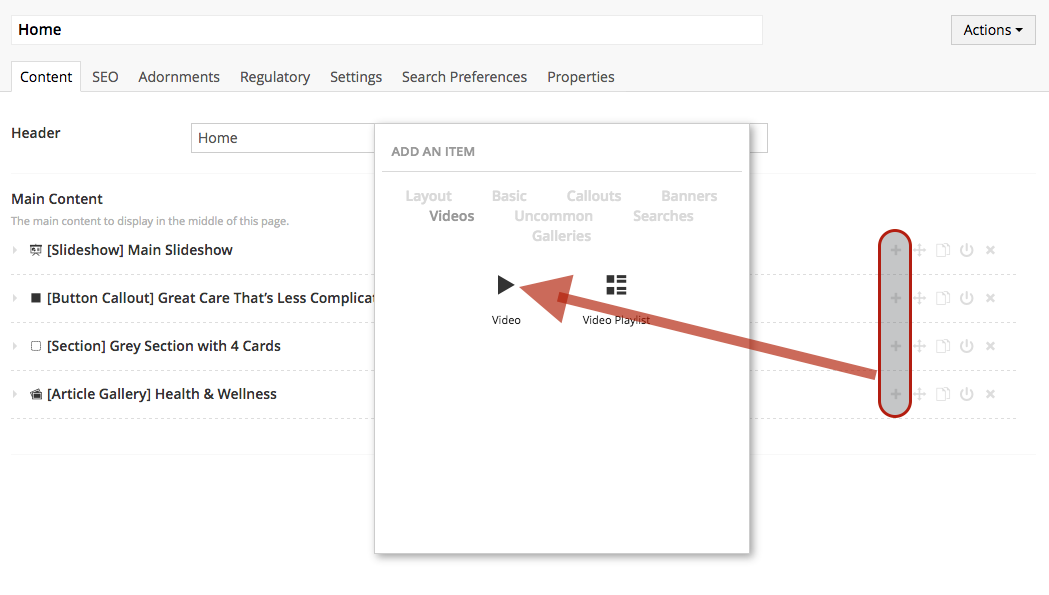Click the add item plus icon beside Main Slideshow
The width and height of the screenshot is (1049, 595).
[x=894, y=249]
